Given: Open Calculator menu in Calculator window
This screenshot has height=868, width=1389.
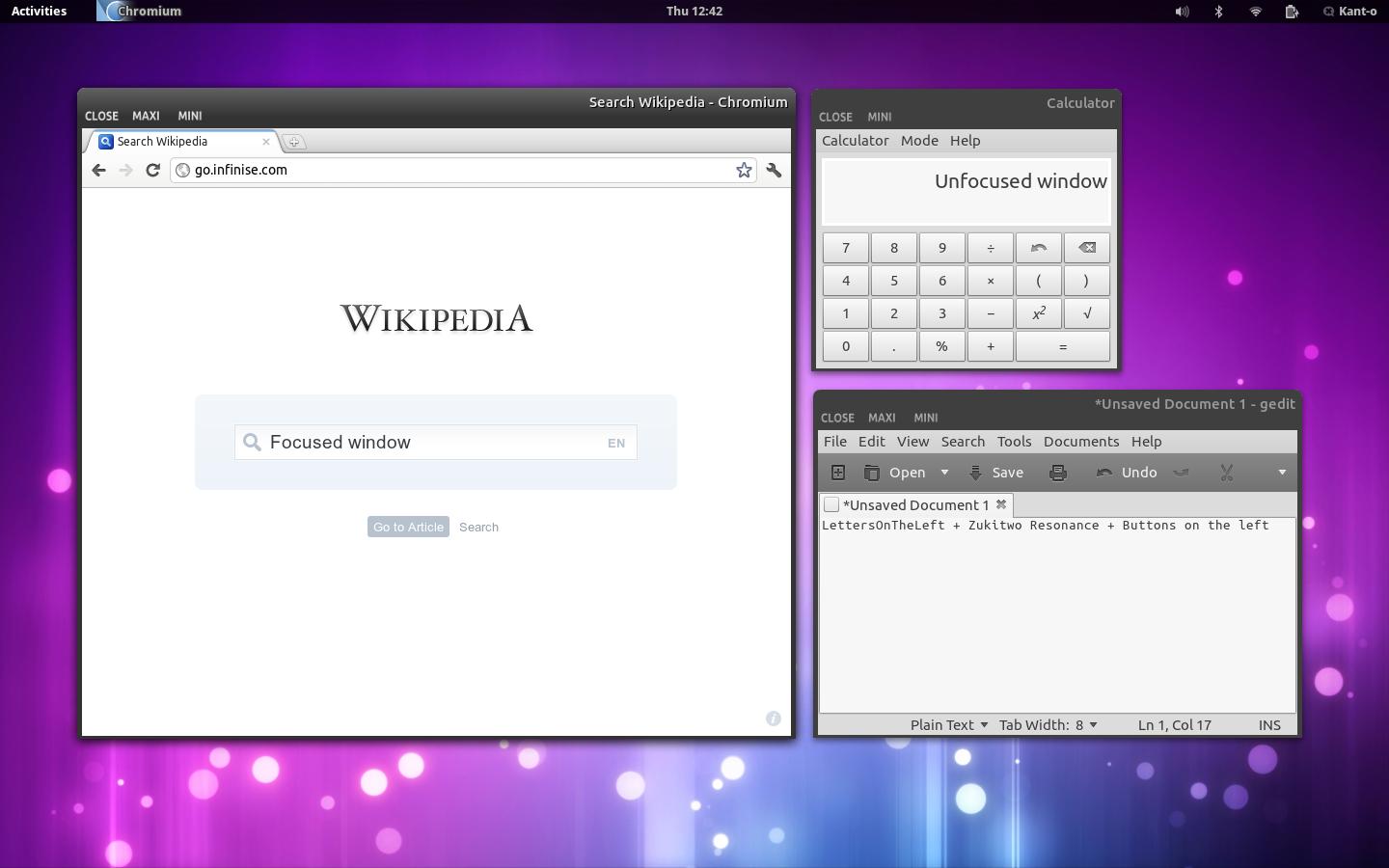Looking at the screenshot, I should (x=856, y=141).
